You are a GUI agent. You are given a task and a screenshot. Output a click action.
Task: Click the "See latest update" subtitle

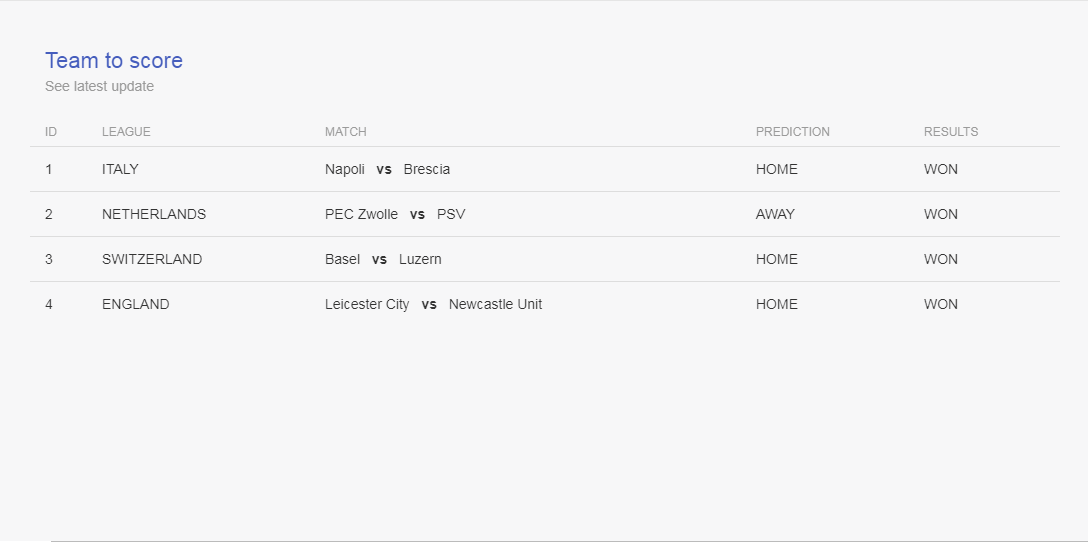[99, 86]
